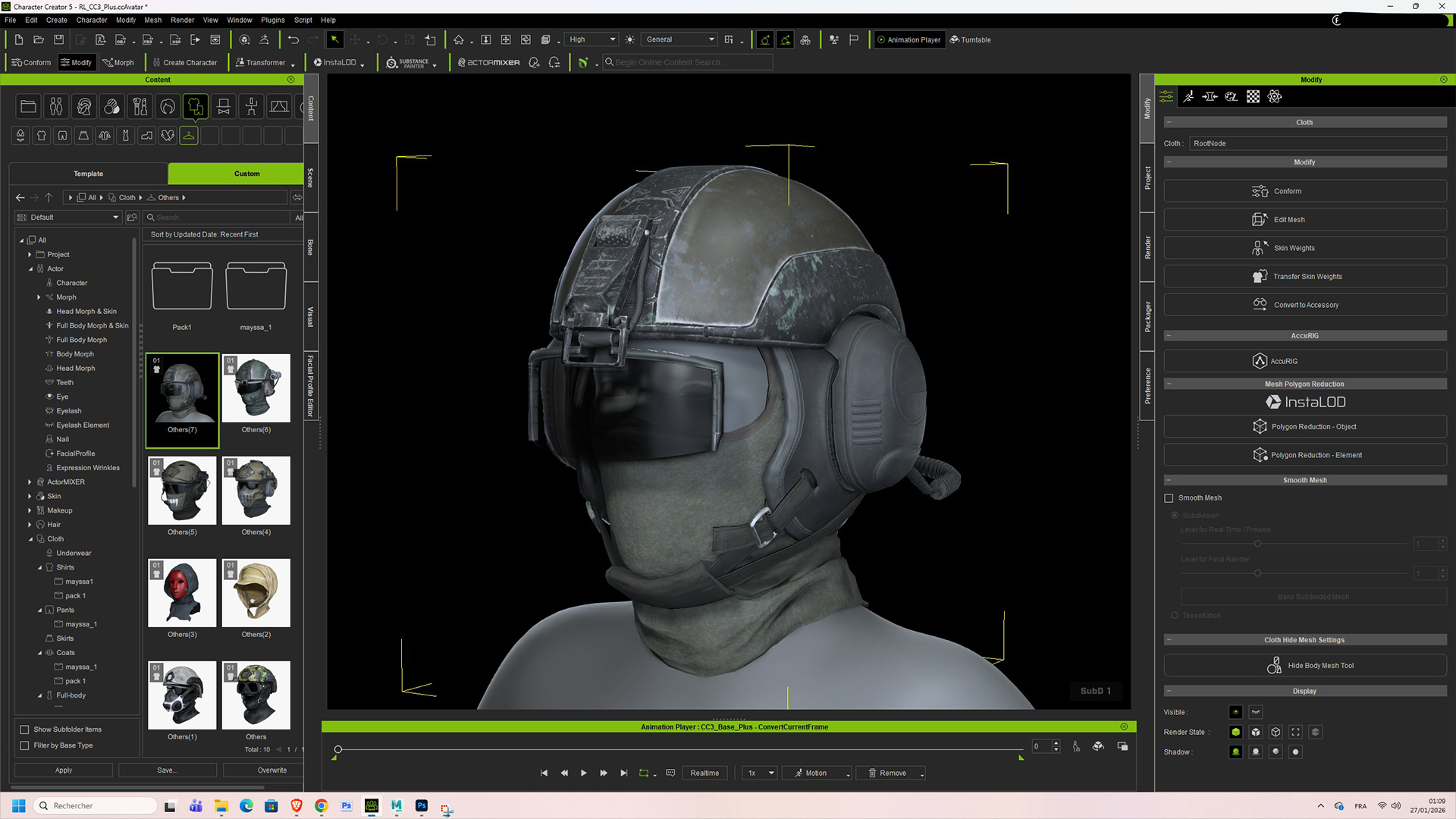Open the High quality dropdown

592,39
